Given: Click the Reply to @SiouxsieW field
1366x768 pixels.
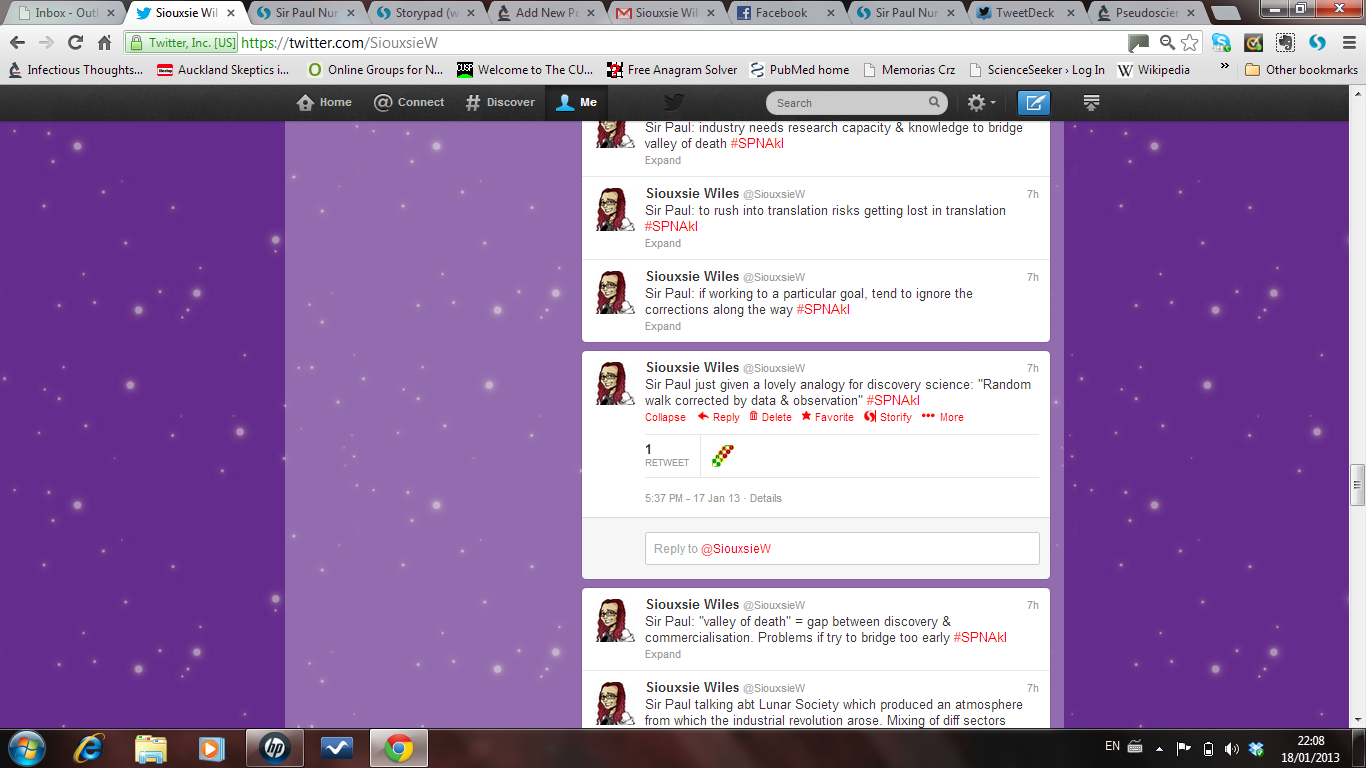Looking at the screenshot, I should (x=842, y=548).
